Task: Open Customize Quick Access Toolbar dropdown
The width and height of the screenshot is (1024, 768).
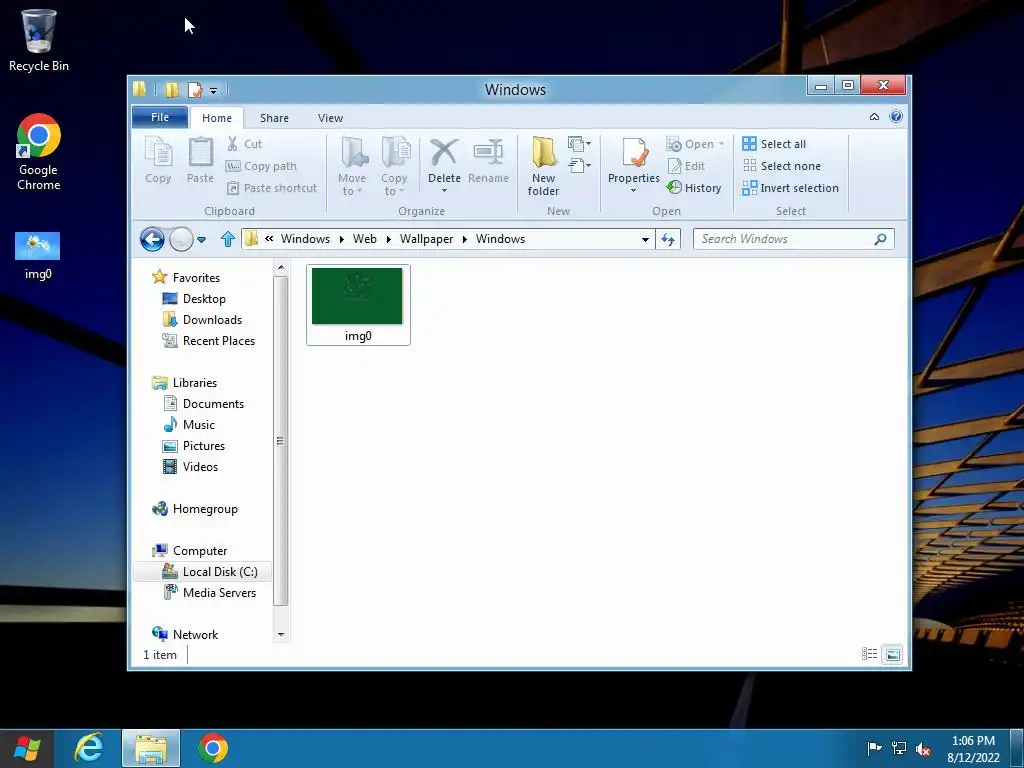Action: point(214,90)
